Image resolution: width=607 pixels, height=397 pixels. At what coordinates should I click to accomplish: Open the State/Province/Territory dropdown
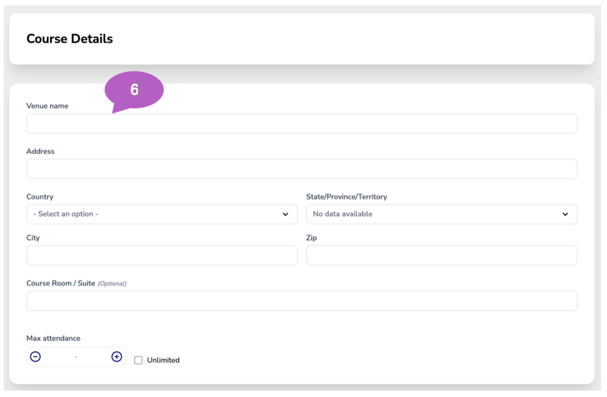[x=442, y=214]
